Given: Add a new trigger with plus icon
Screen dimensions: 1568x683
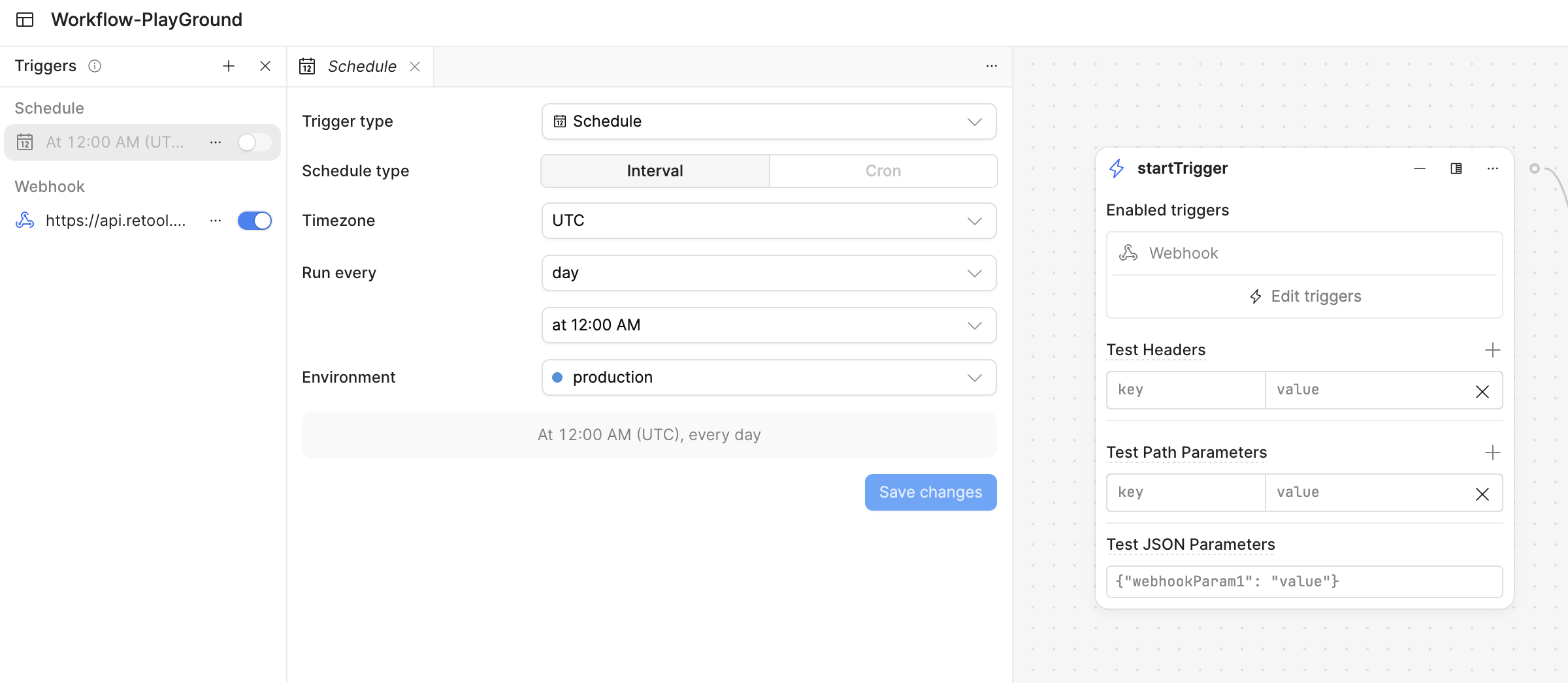Looking at the screenshot, I should (228, 66).
